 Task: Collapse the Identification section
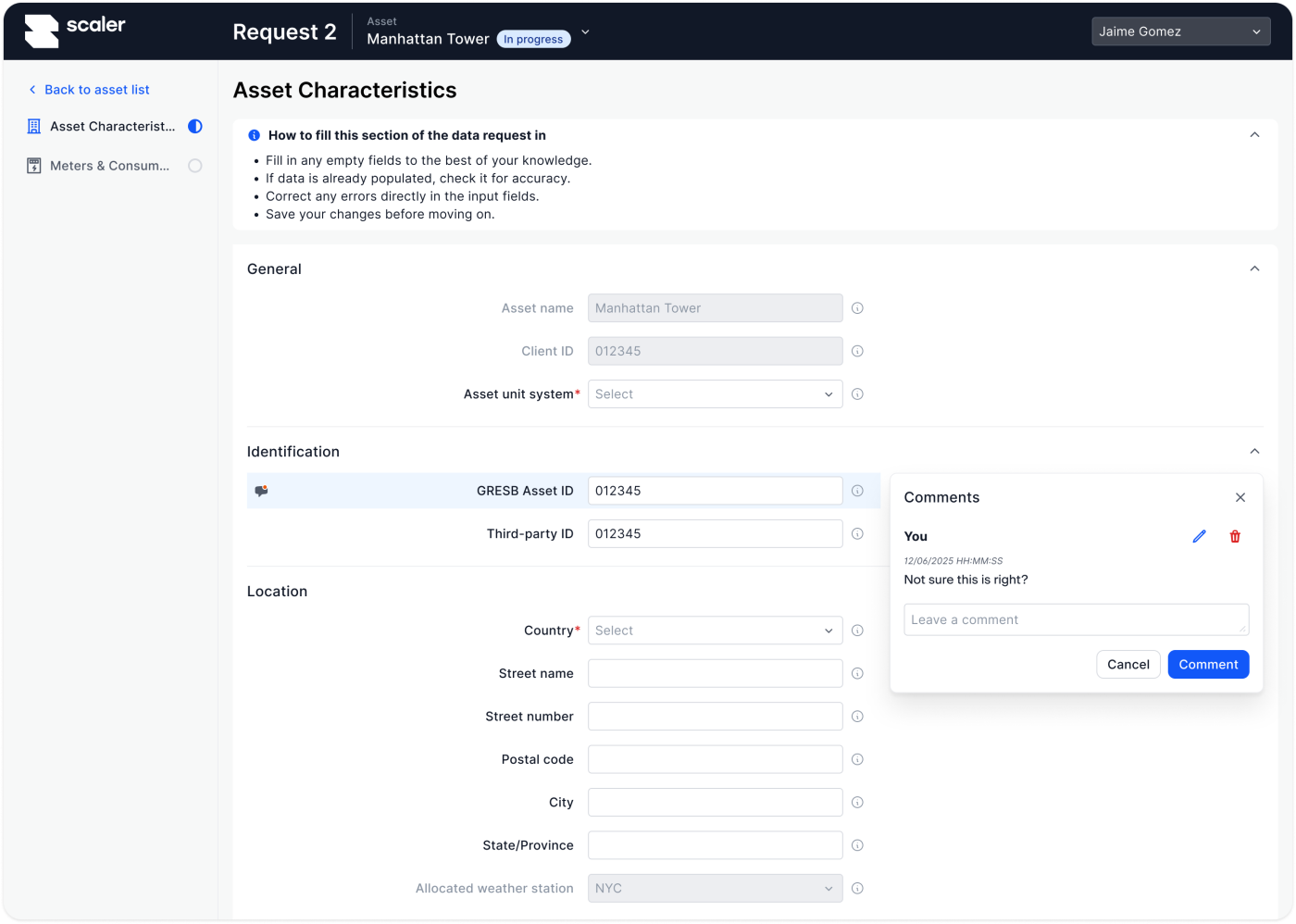click(x=1254, y=451)
